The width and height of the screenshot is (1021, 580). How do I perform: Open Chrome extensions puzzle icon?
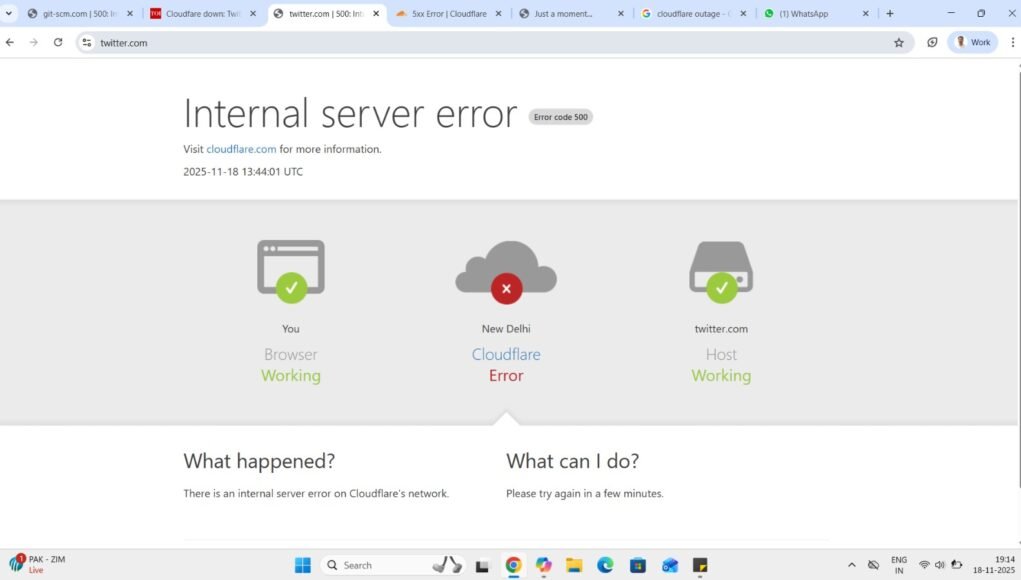[932, 43]
